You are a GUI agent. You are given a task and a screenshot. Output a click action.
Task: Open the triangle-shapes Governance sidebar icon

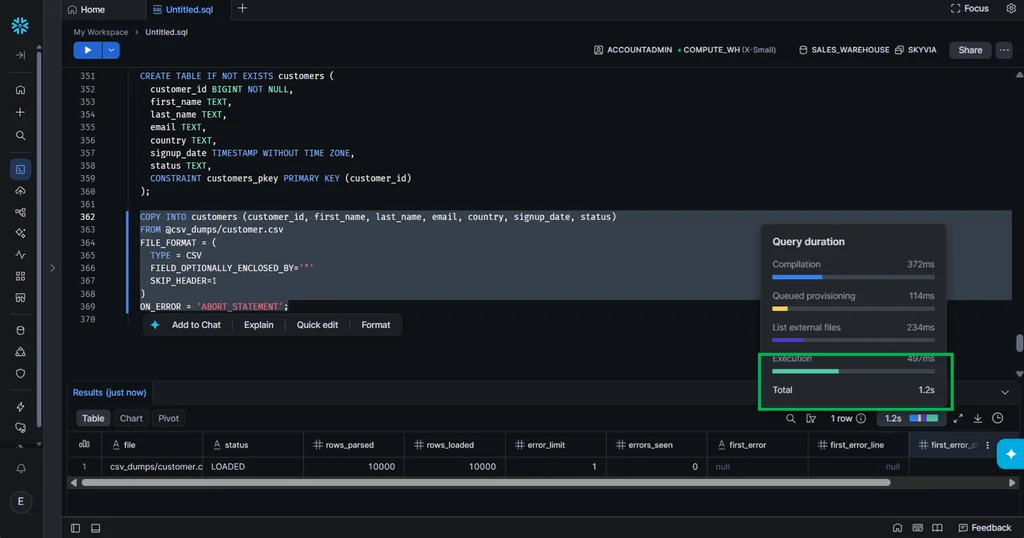pos(20,352)
